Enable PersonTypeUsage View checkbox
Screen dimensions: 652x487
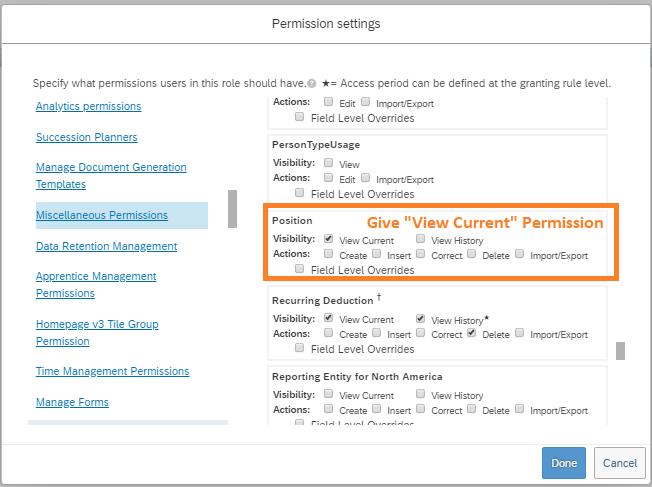[328, 162]
